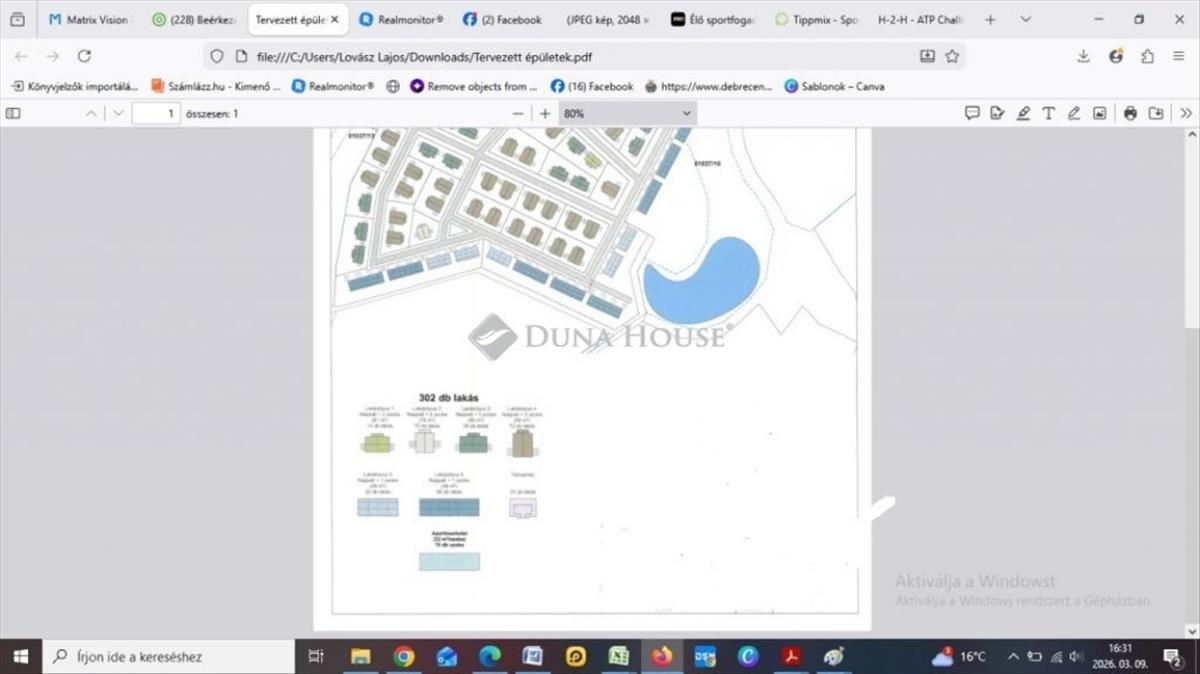Open the 80% zoom level dropdown
Viewport: 1200px width, 674px height.
[x=627, y=114]
